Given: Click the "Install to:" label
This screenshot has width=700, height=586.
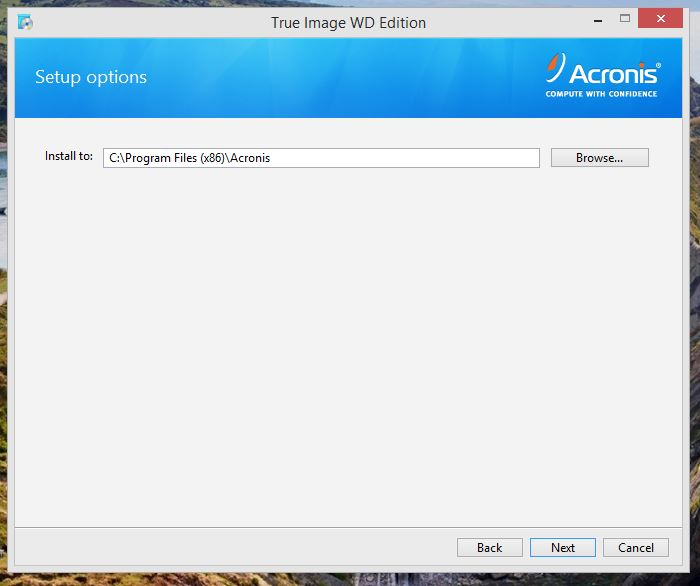Looking at the screenshot, I should point(69,157).
